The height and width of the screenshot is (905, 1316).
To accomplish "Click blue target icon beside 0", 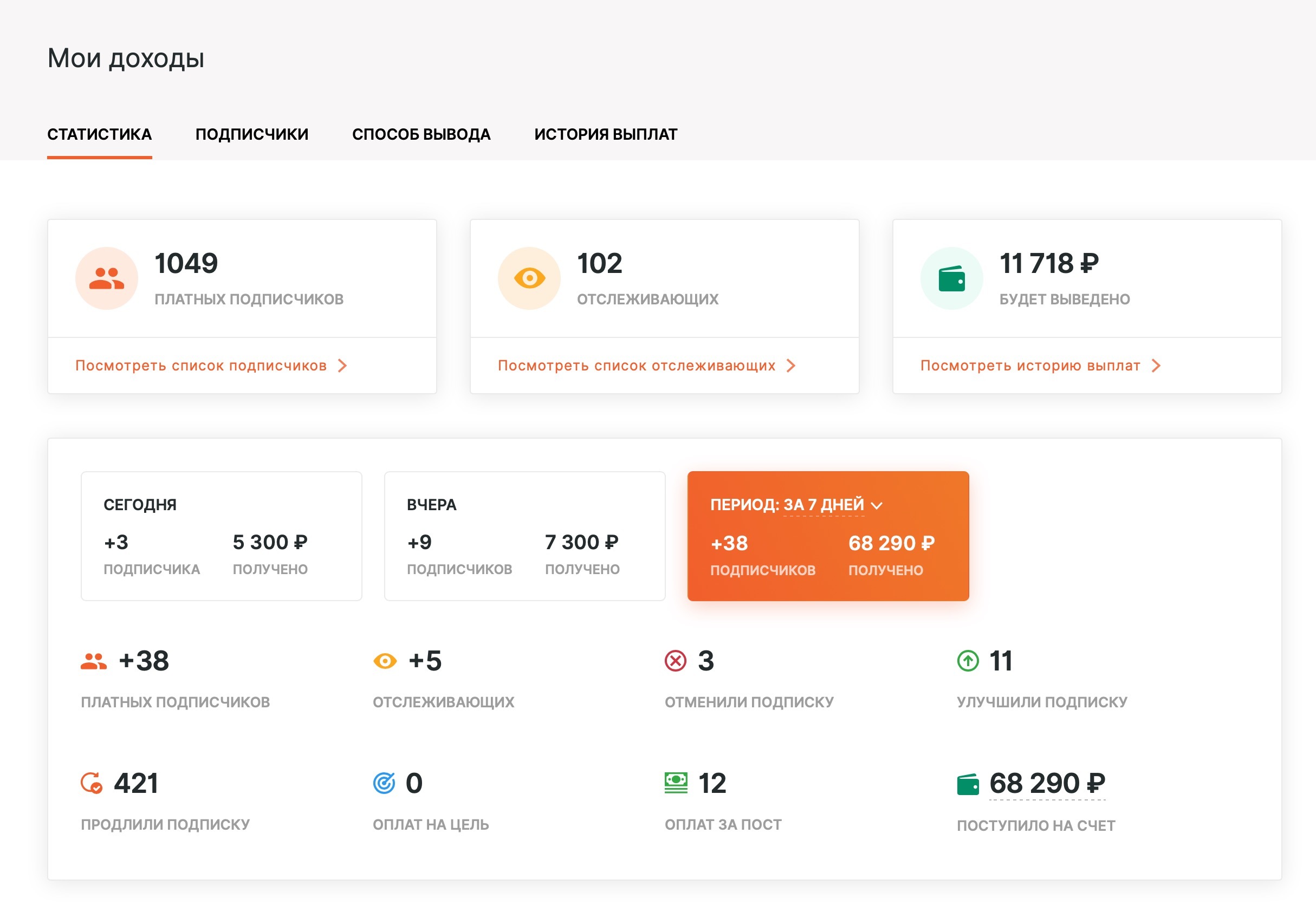I will click(384, 784).
